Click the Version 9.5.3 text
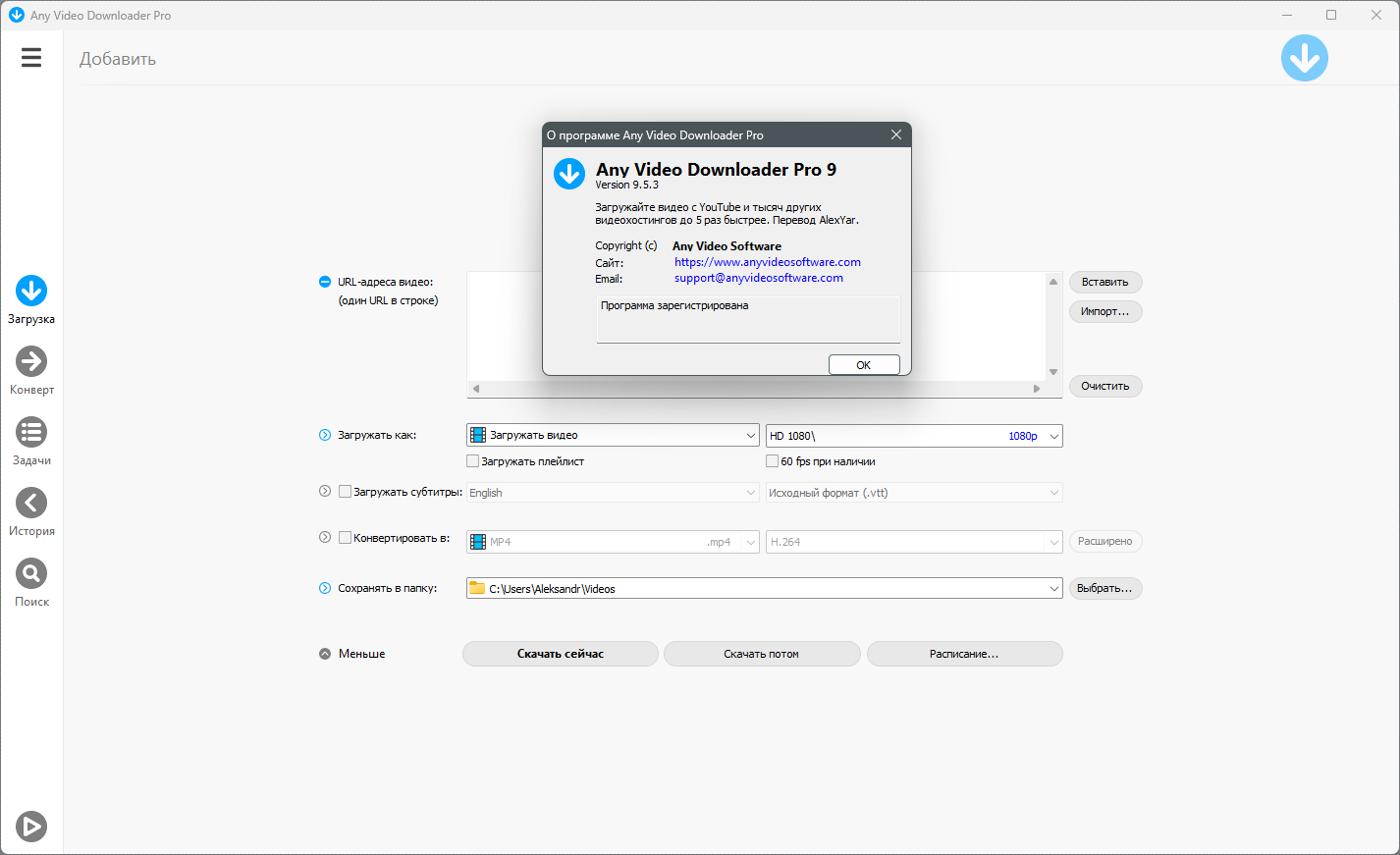The width and height of the screenshot is (1400, 855). [x=627, y=185]
